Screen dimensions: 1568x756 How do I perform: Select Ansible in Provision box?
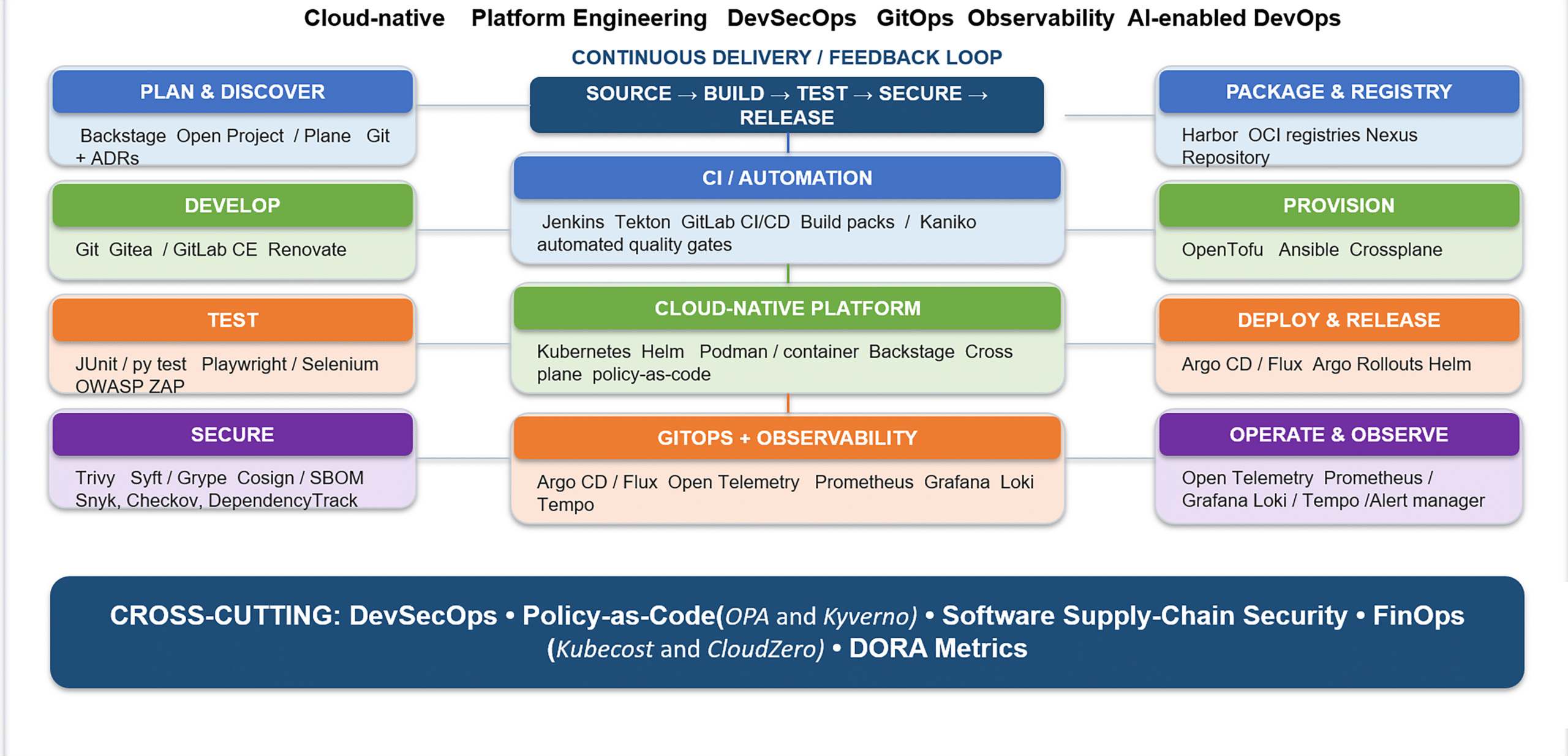[1308, 250]
